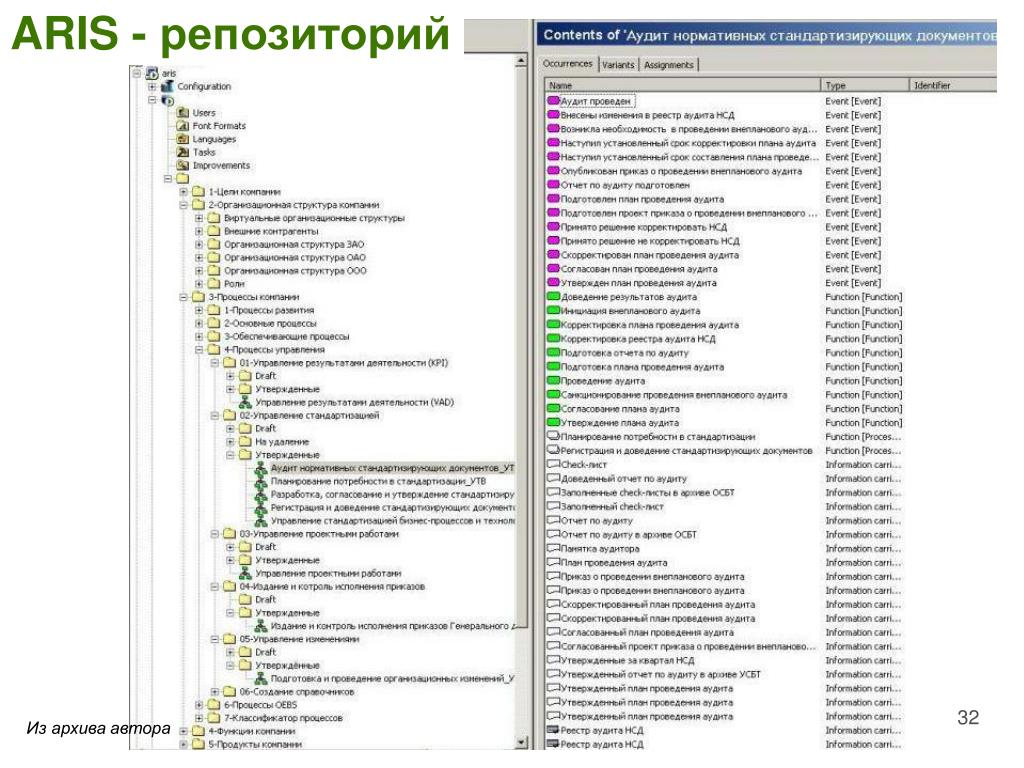This screenshot has height=768, width=1024.
Task: Select model icon Подготовка и проведение организационных изменений
Action: point(261,679)
